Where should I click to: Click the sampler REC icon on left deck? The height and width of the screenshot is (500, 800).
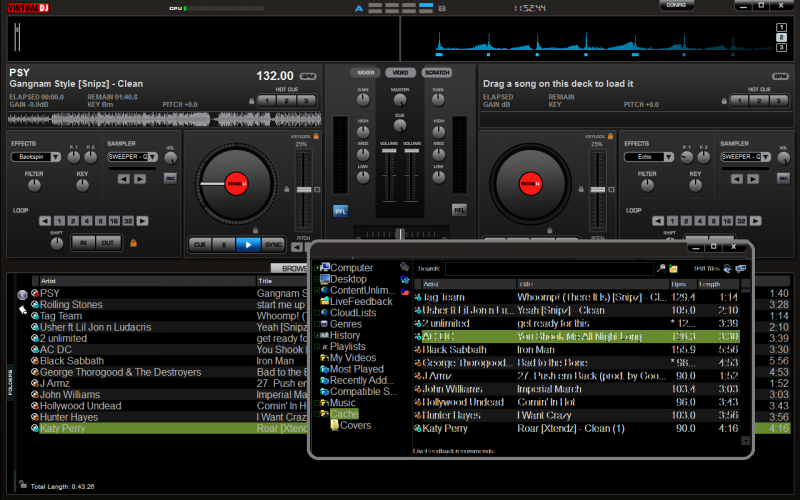169,178
